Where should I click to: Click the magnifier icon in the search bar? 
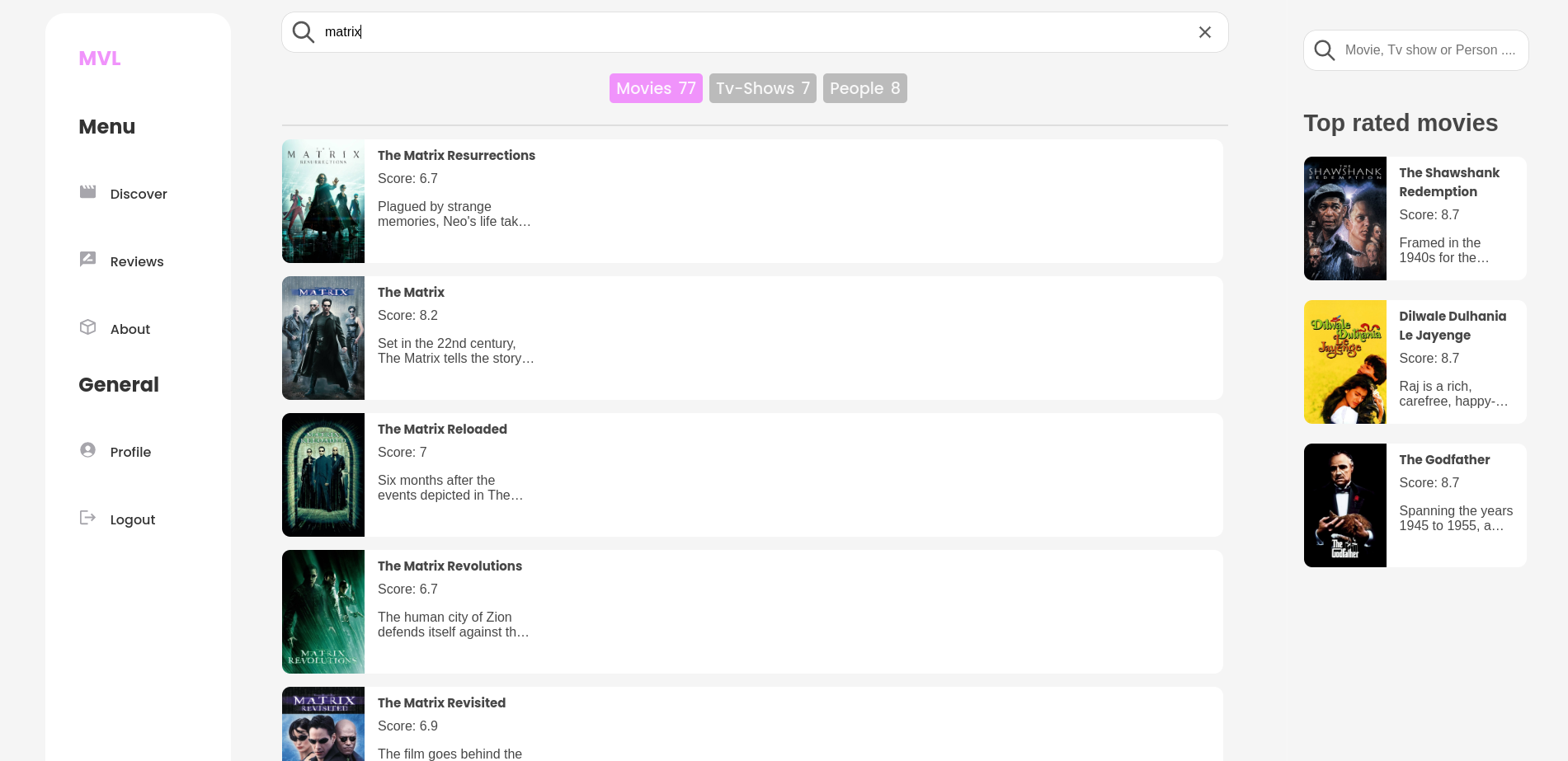click(x=303, y=31)
